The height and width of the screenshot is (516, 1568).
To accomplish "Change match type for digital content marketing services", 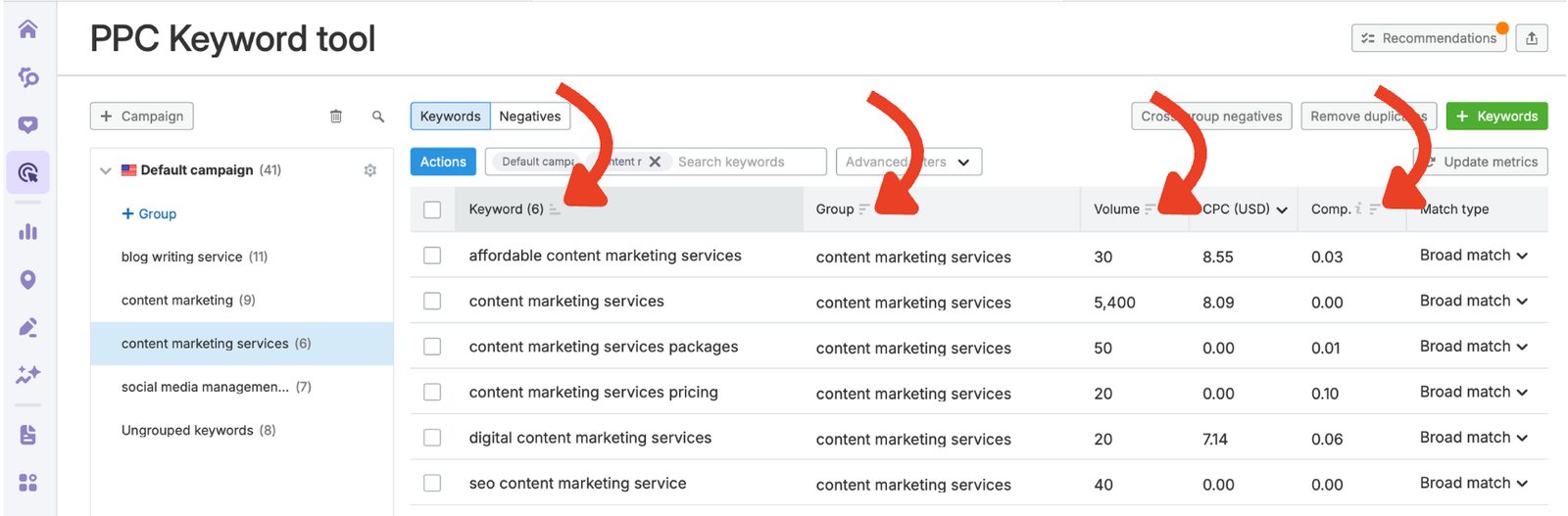I will point(1474,438).
